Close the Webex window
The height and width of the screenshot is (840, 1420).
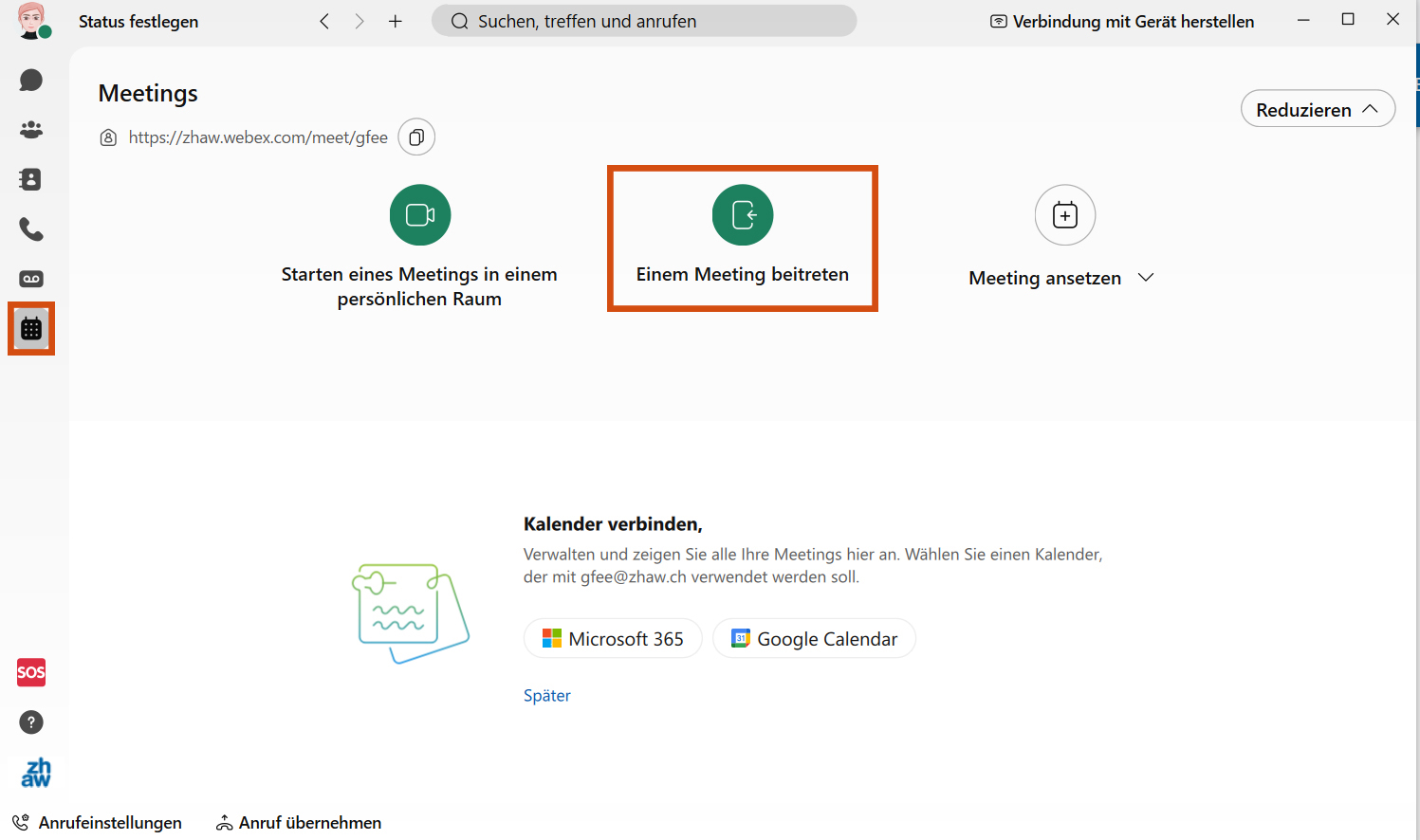pos(1392,20)
